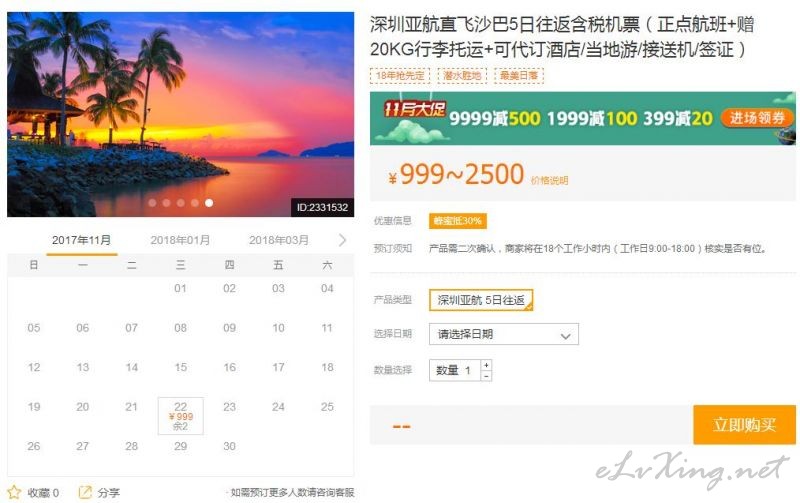The image size is (800, 503).
Task: Select the 2017年11月 tab
Action: coord(82,240)
